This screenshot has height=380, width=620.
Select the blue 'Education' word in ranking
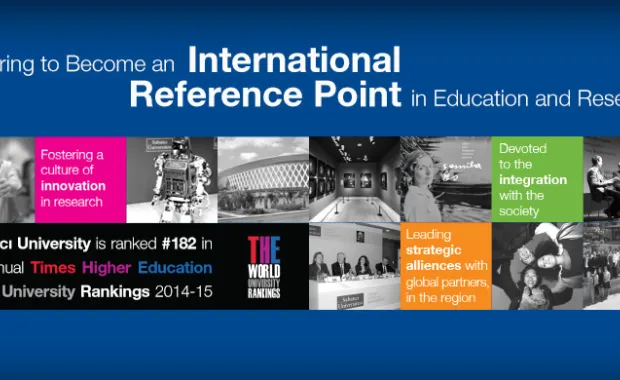pos(175,268)
